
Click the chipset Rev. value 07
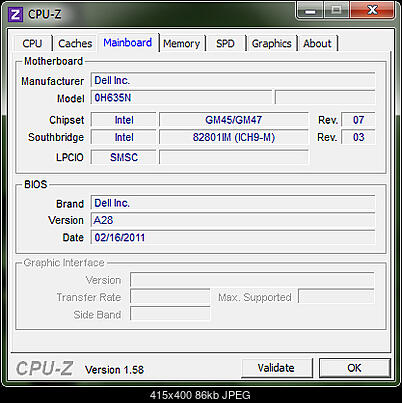(358, 120)
